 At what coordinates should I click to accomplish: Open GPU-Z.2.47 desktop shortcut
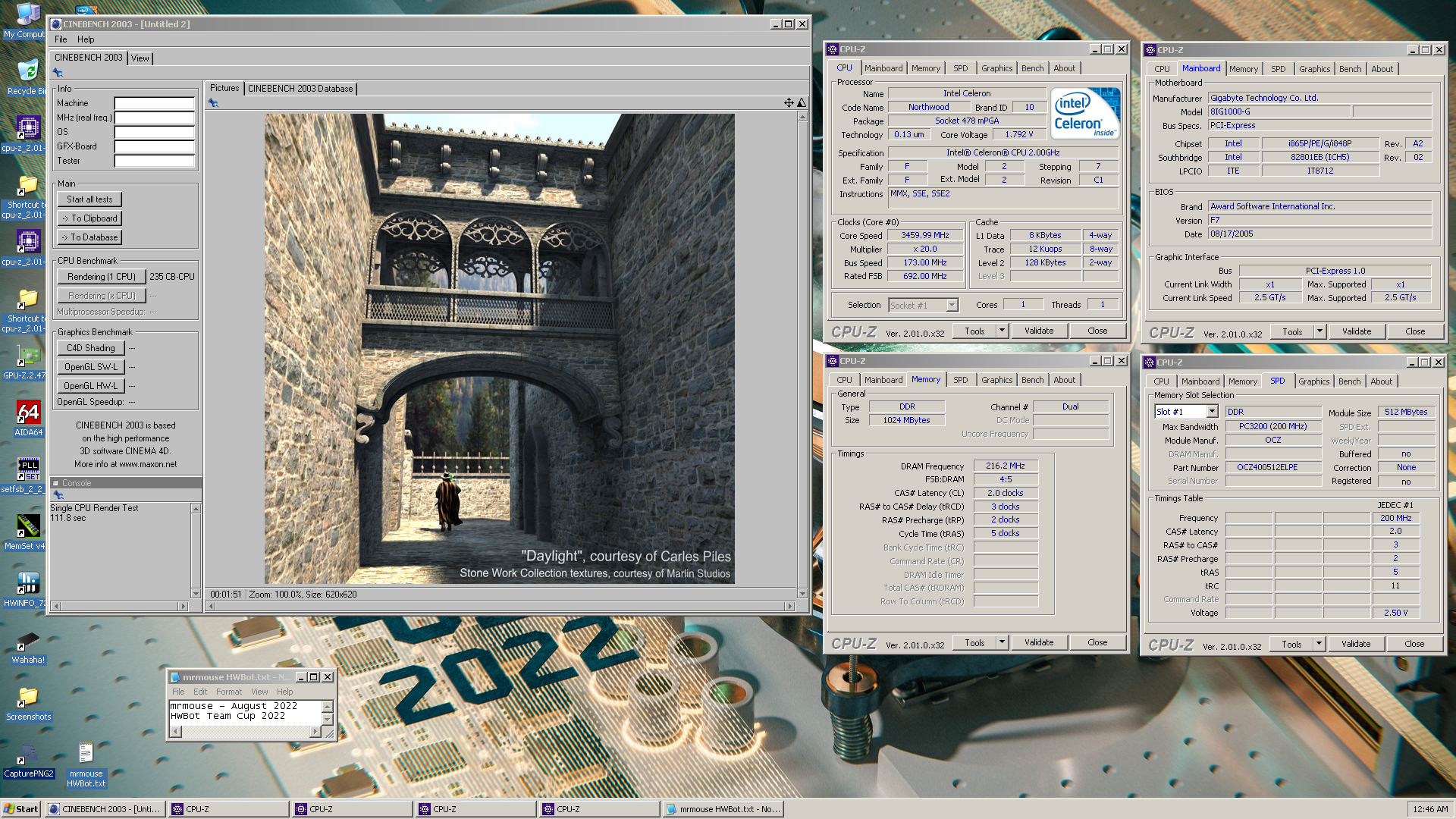tap(27, 362)
